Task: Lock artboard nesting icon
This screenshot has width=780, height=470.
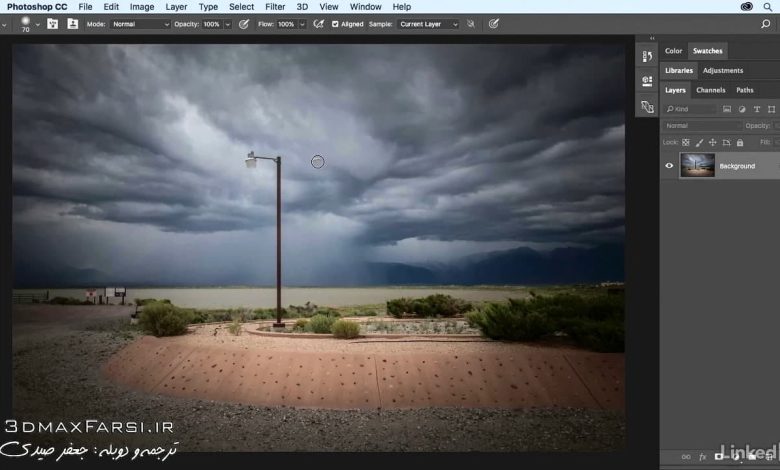Action: [x=726, y=143]
